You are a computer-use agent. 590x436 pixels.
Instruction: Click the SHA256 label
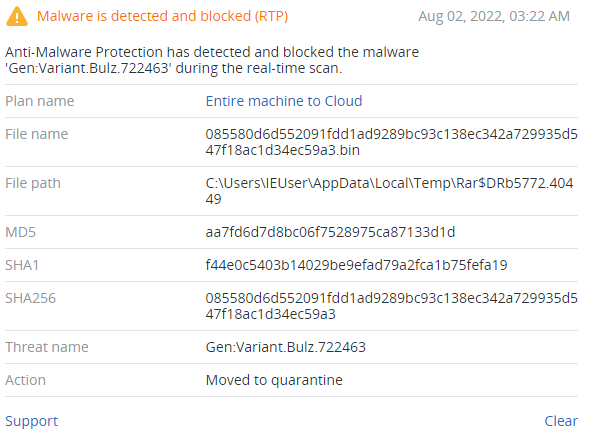click(30, 298)
